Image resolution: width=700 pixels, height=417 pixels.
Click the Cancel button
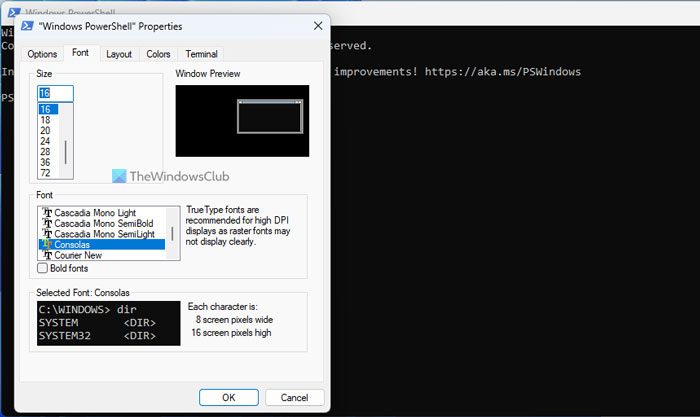click(x=294, y=397)
